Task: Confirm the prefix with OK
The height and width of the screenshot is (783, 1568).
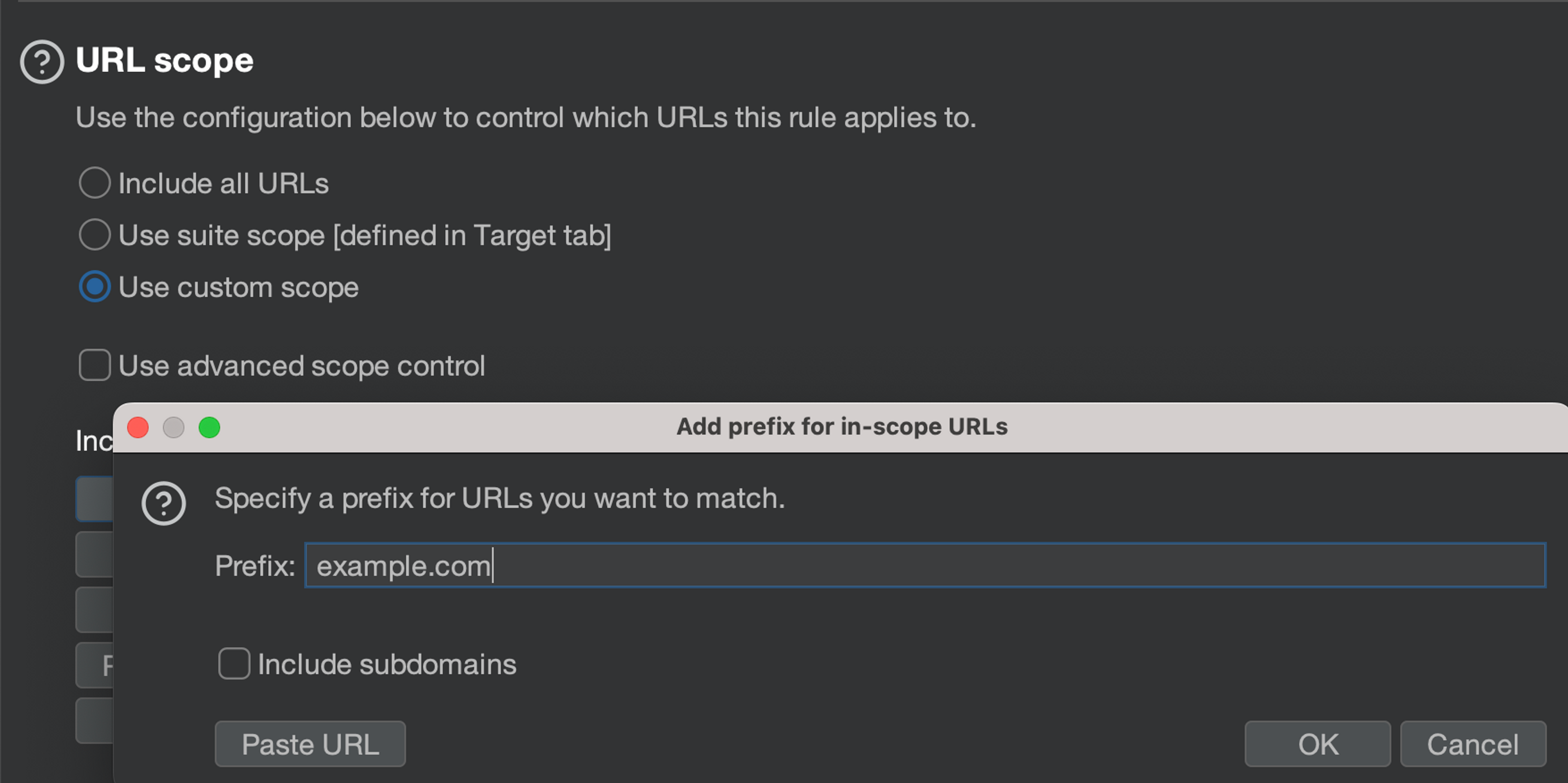Action: point(1317,743)
